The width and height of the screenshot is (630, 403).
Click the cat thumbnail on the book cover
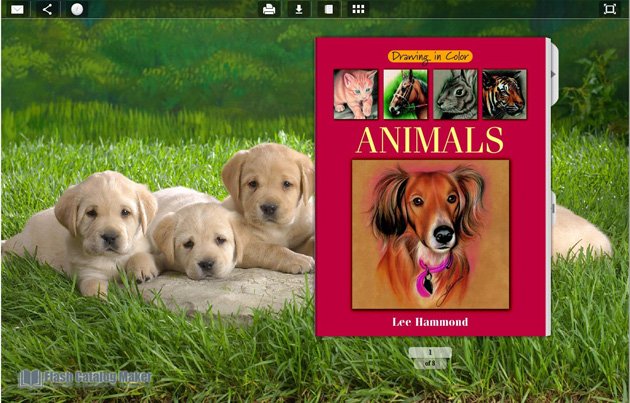coord(355,94)
